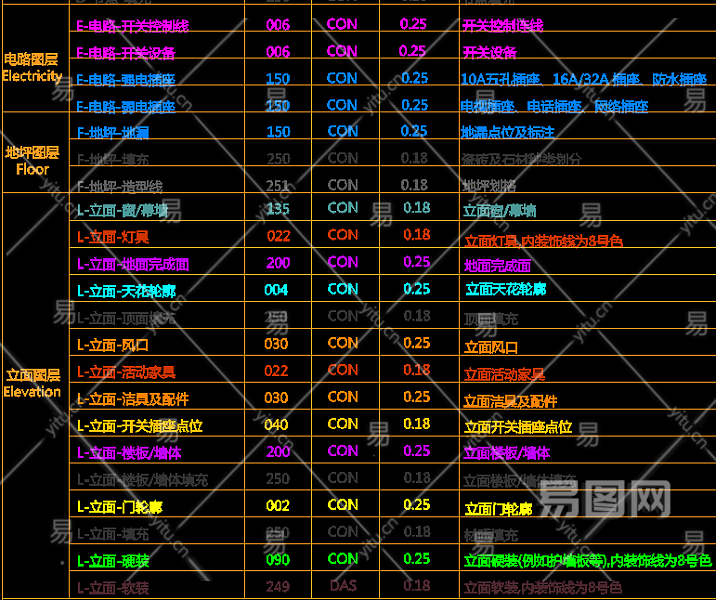Image resolution: width=716 pixels, height=600 pixels.
Task: Select the description '立面天花轮廓'
Action: [506, 289]
